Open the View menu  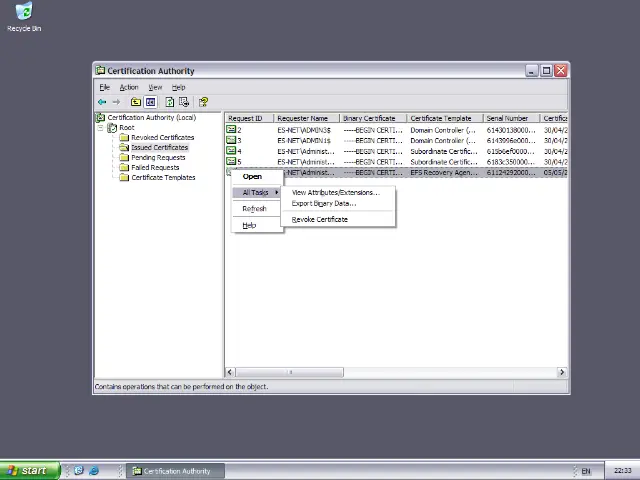[x=155, y=87]
